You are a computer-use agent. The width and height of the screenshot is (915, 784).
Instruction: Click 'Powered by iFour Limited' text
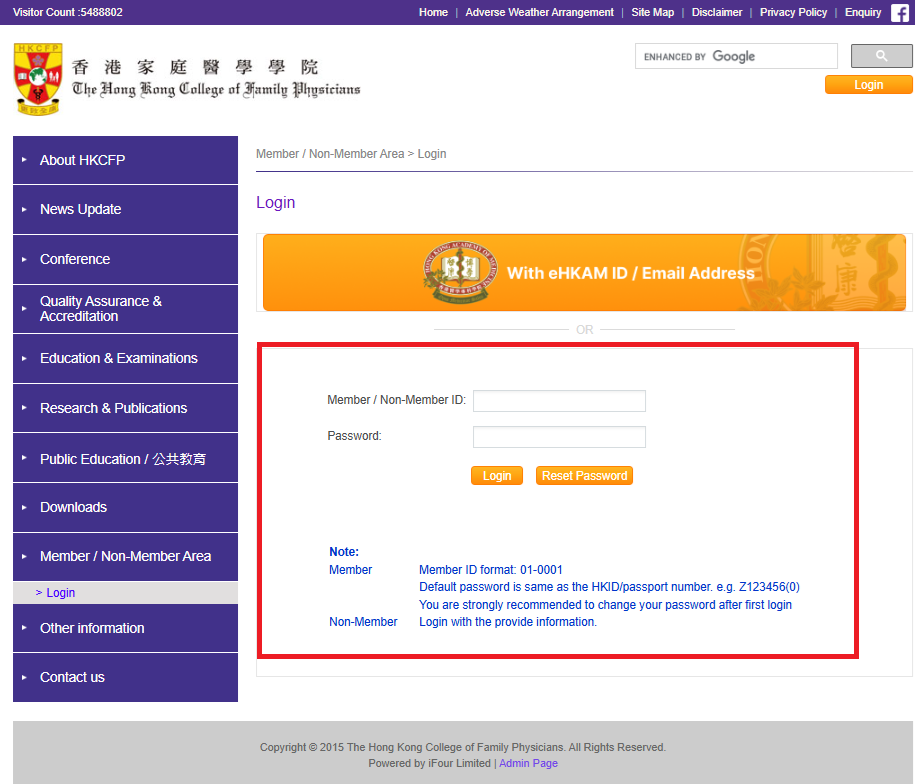pos(429,763)
